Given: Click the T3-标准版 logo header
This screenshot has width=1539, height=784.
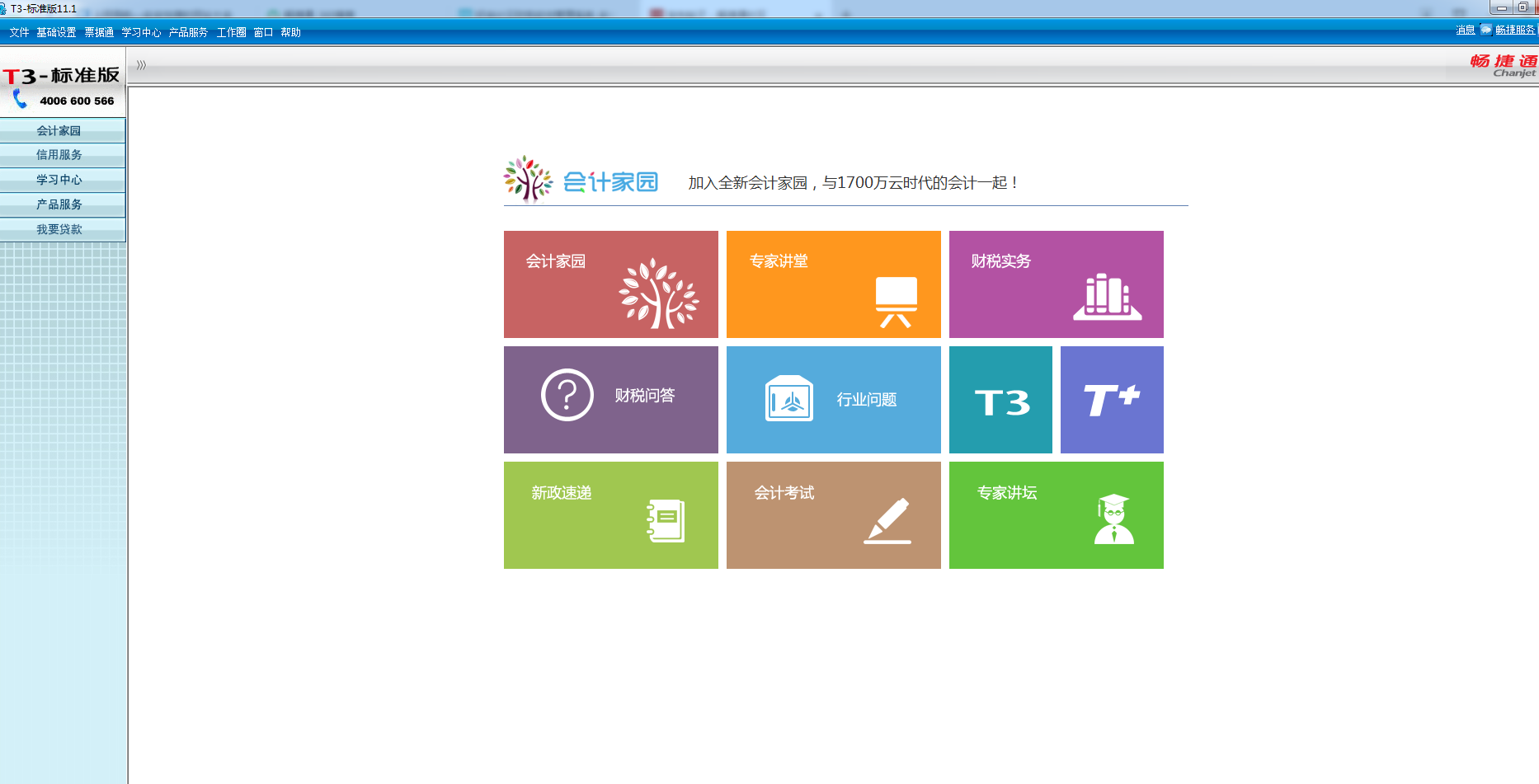Looking at the screenshot, I should tap(61, 76).
